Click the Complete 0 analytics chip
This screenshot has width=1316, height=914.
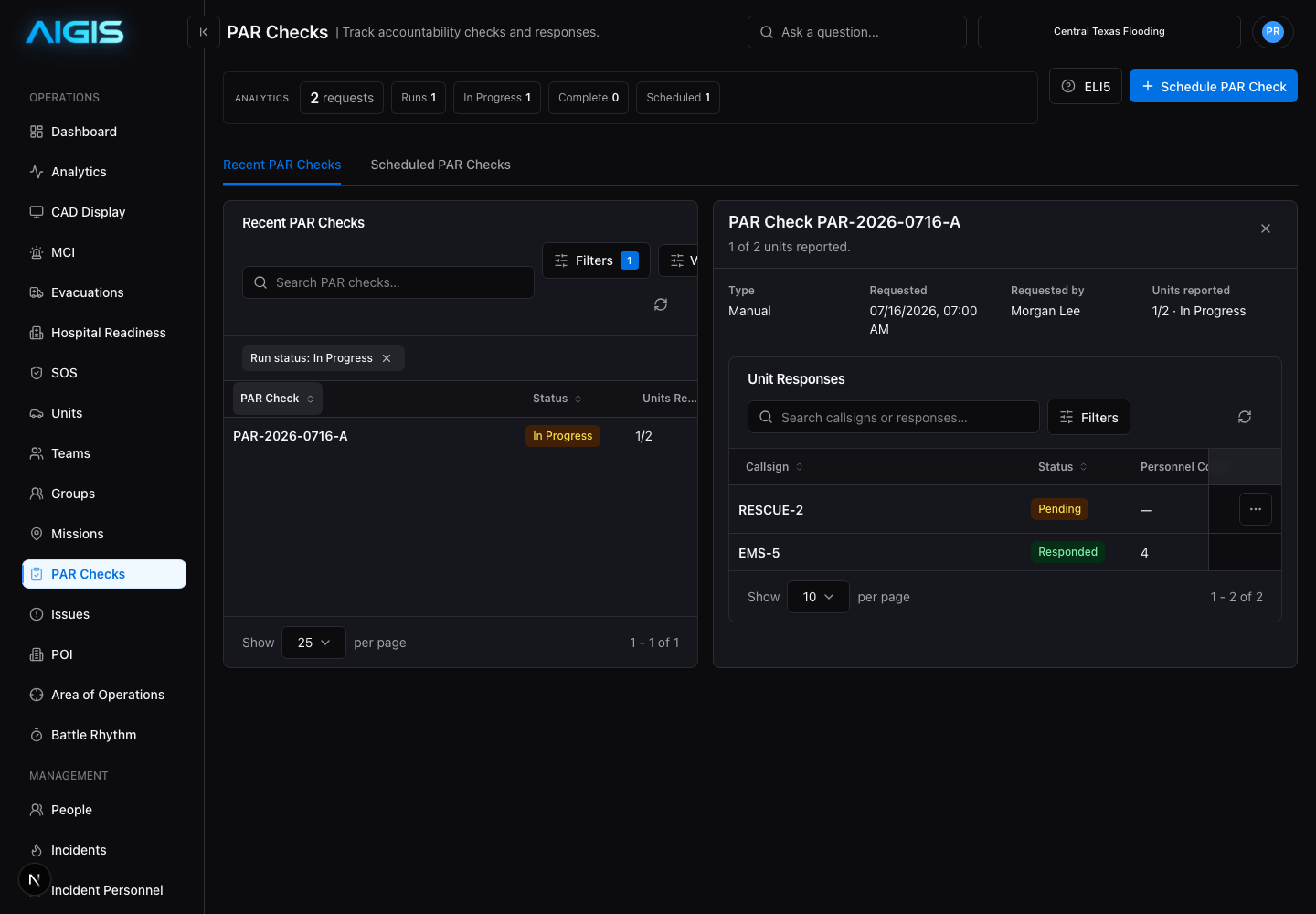click(x=589, y=98)
